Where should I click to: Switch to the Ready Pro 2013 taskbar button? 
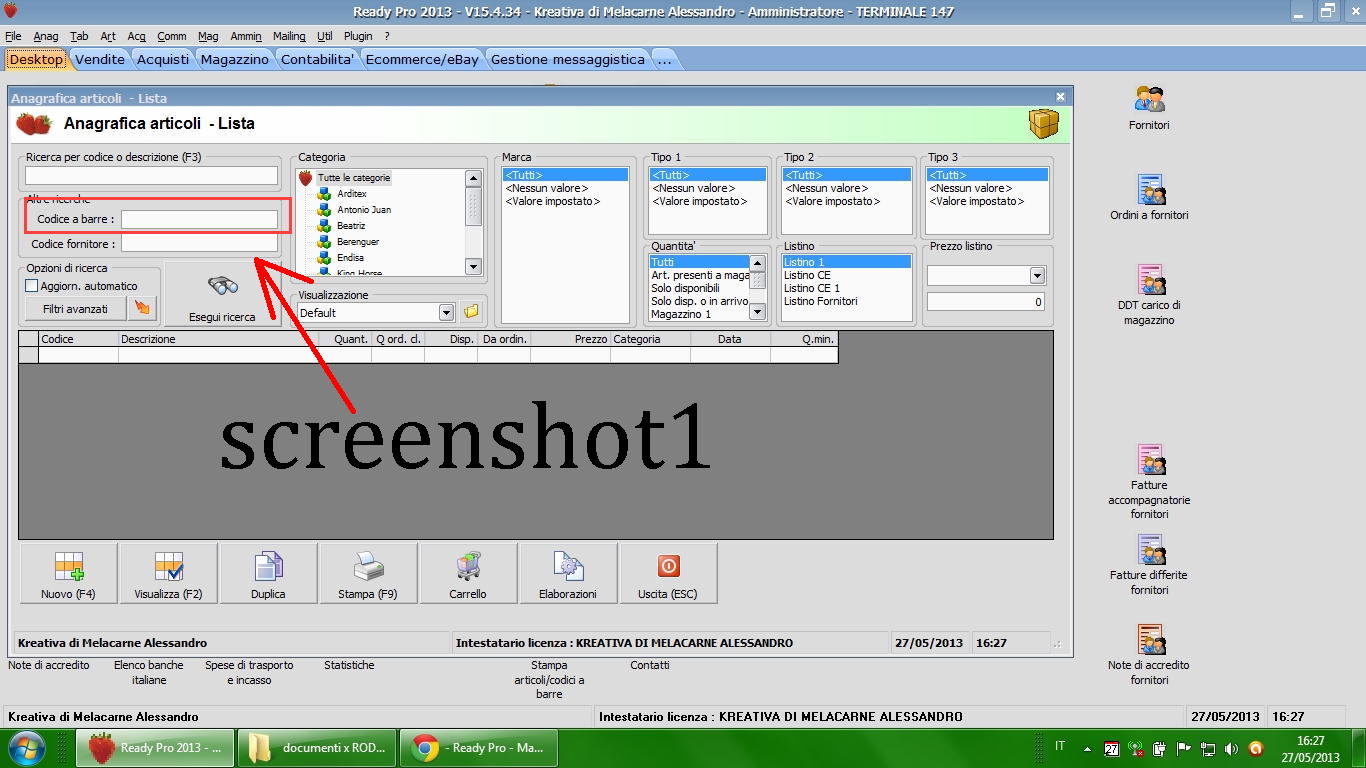click(155, 748)
